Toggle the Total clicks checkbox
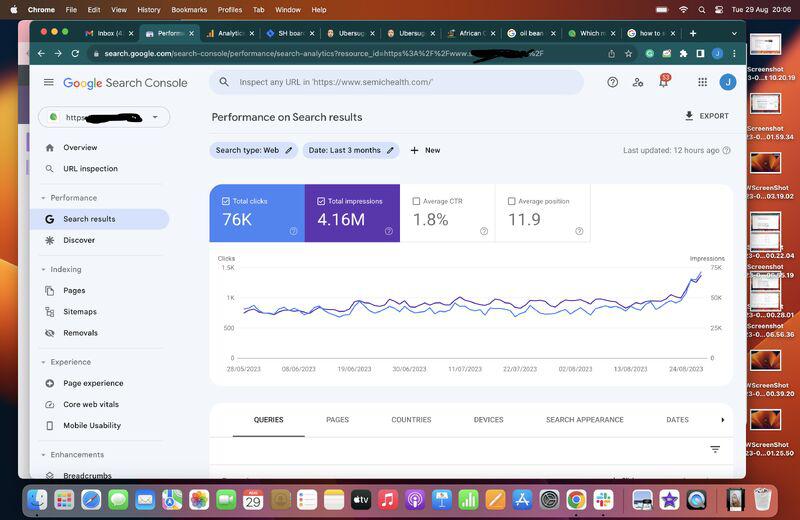This screenshot has width=800, height=520. click(226, 201)
